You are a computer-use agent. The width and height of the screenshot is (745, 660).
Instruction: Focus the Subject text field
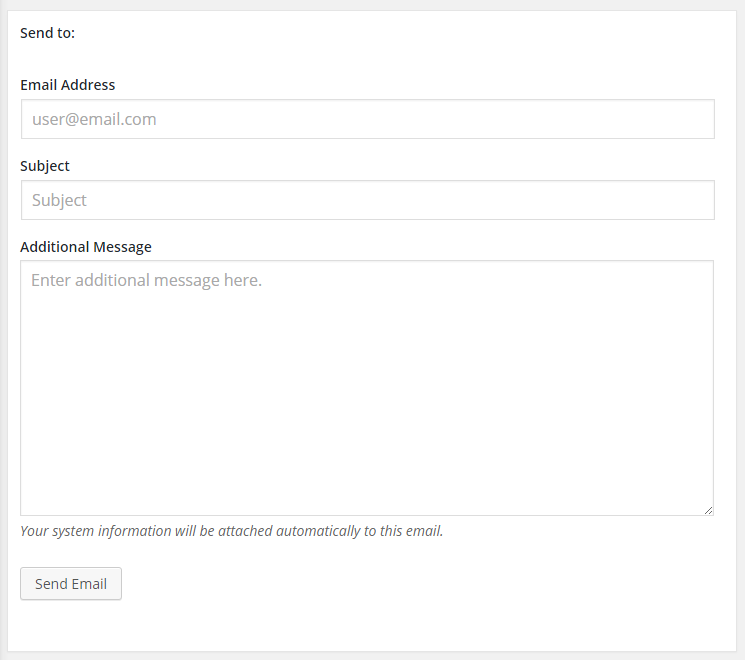367,200
